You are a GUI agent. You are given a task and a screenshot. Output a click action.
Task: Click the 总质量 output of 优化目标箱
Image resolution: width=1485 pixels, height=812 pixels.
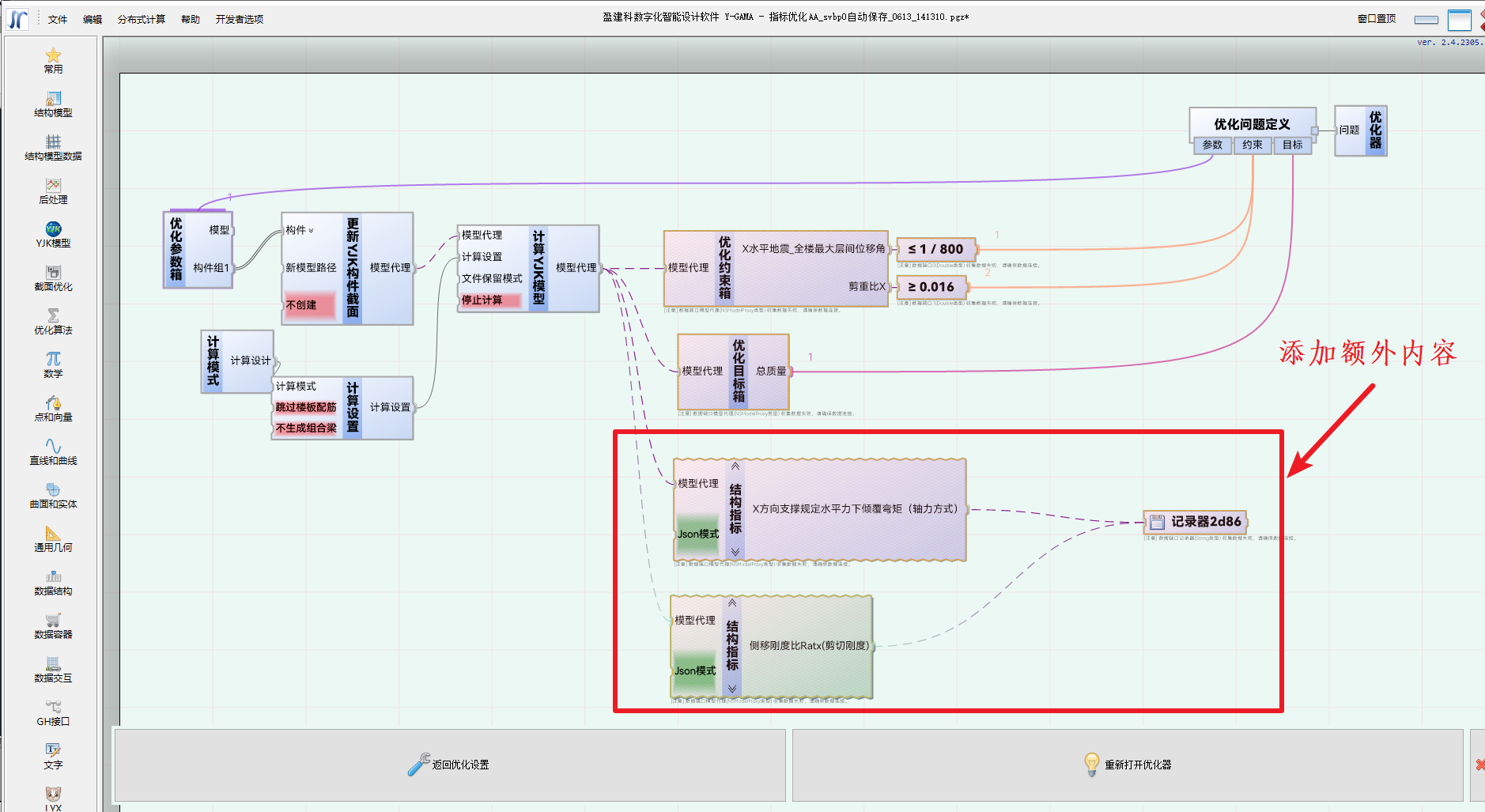click(771, 371)
